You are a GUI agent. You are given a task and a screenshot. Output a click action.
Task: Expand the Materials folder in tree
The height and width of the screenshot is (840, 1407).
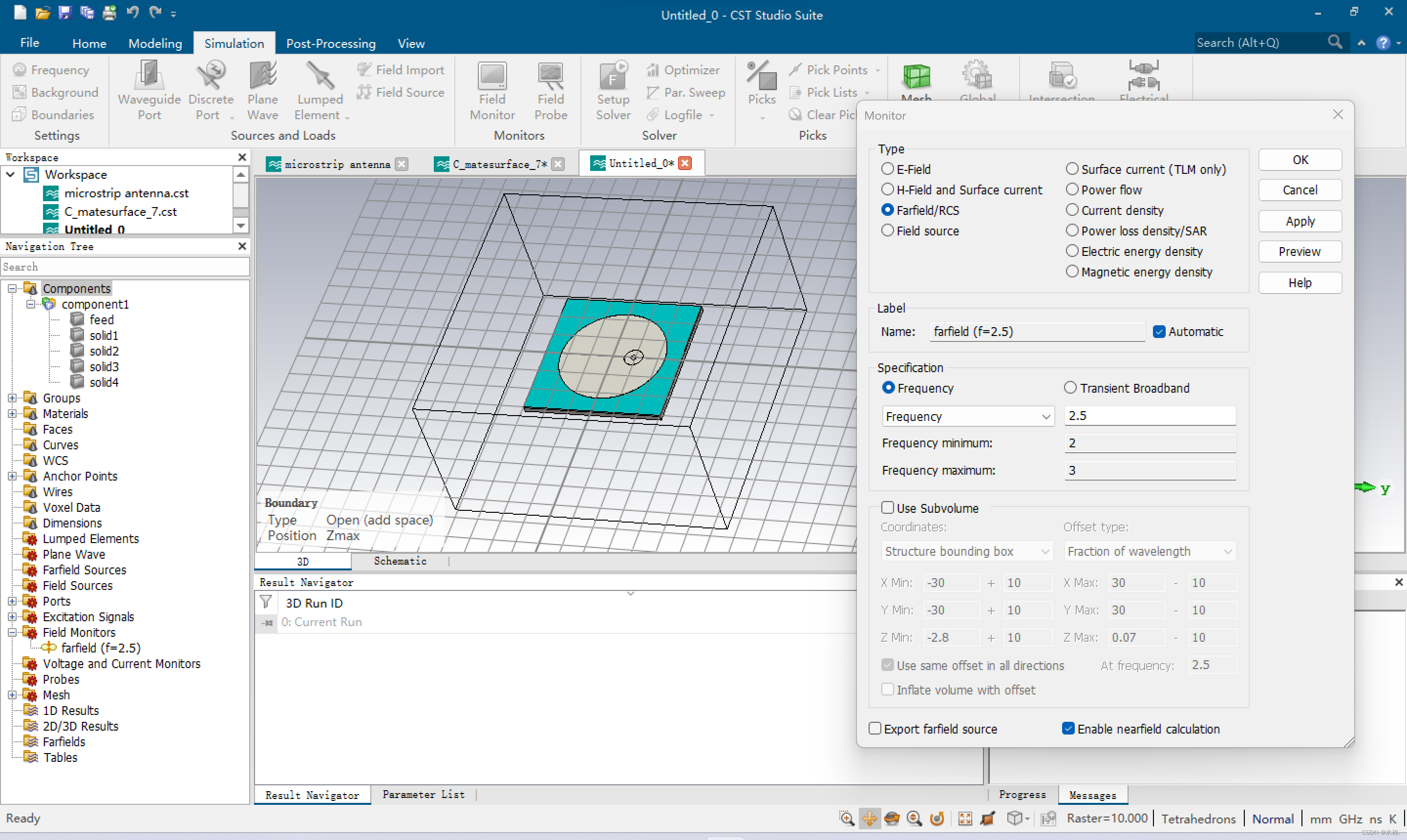pos(12,414)
